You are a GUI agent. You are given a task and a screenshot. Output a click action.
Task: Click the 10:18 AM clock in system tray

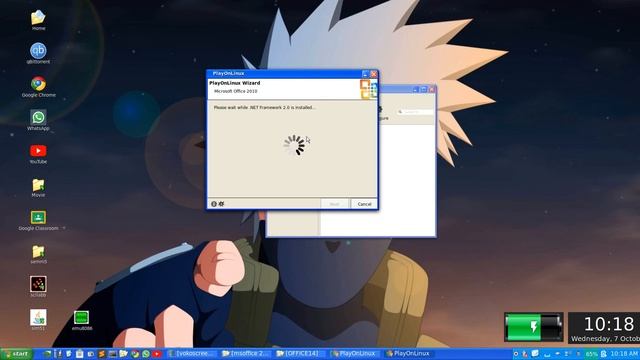coord(624,354)
